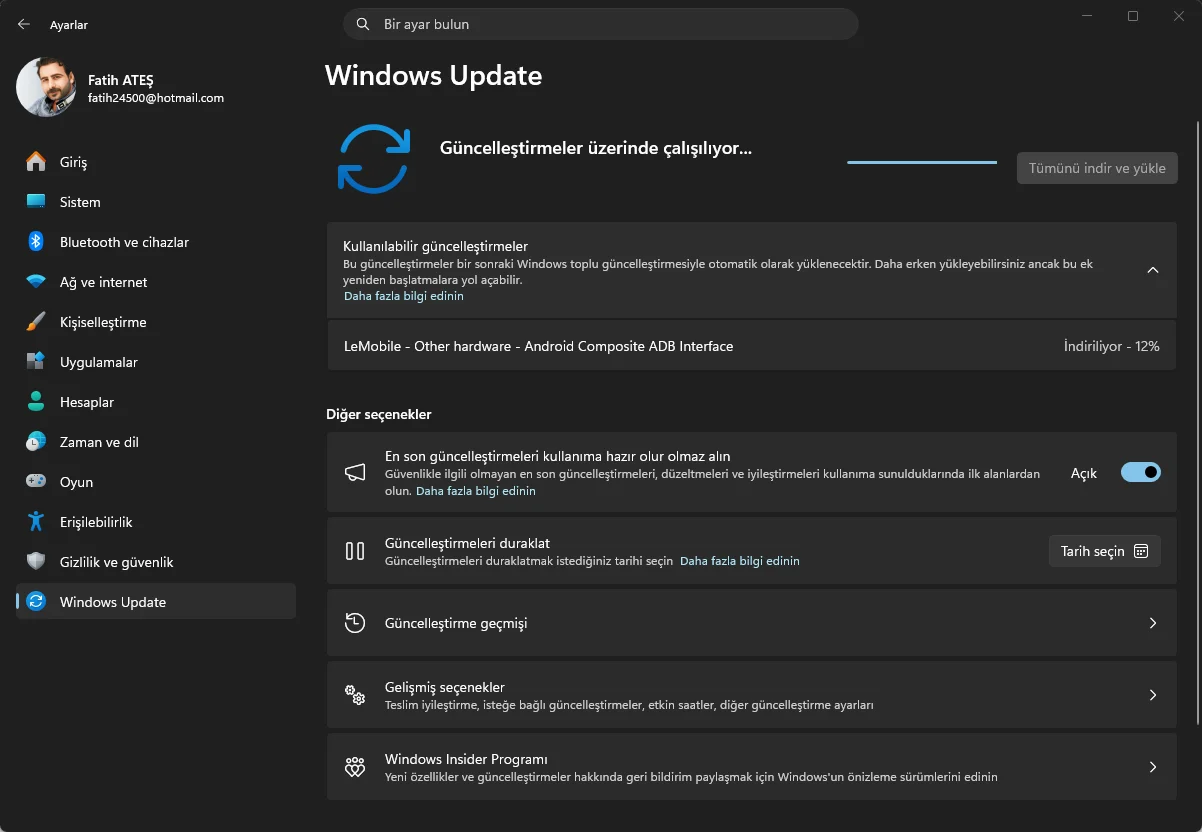Click Daha fazla bilgi edinin under available updates
Viewport: 1202px width, 832px height.
404,296
